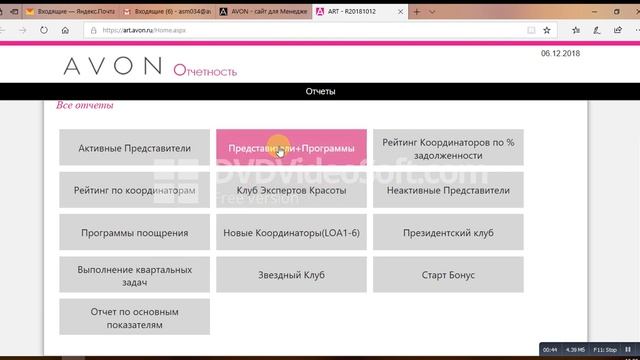Open the Звездный Клуб report
640x360 pixels.
click(x=291, y=275)
